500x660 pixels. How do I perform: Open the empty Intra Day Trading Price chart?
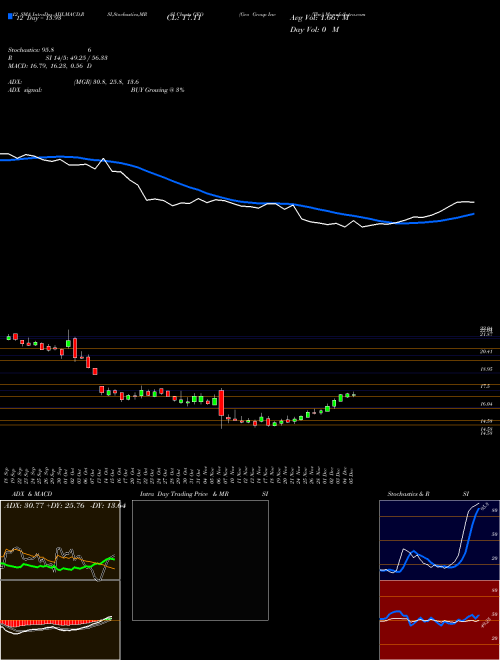[x=200, y=560]
